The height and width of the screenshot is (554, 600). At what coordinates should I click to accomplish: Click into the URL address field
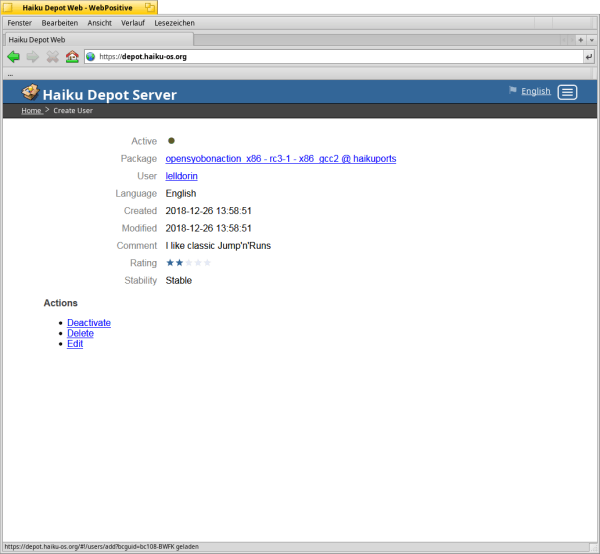click(x=330, y=57)
